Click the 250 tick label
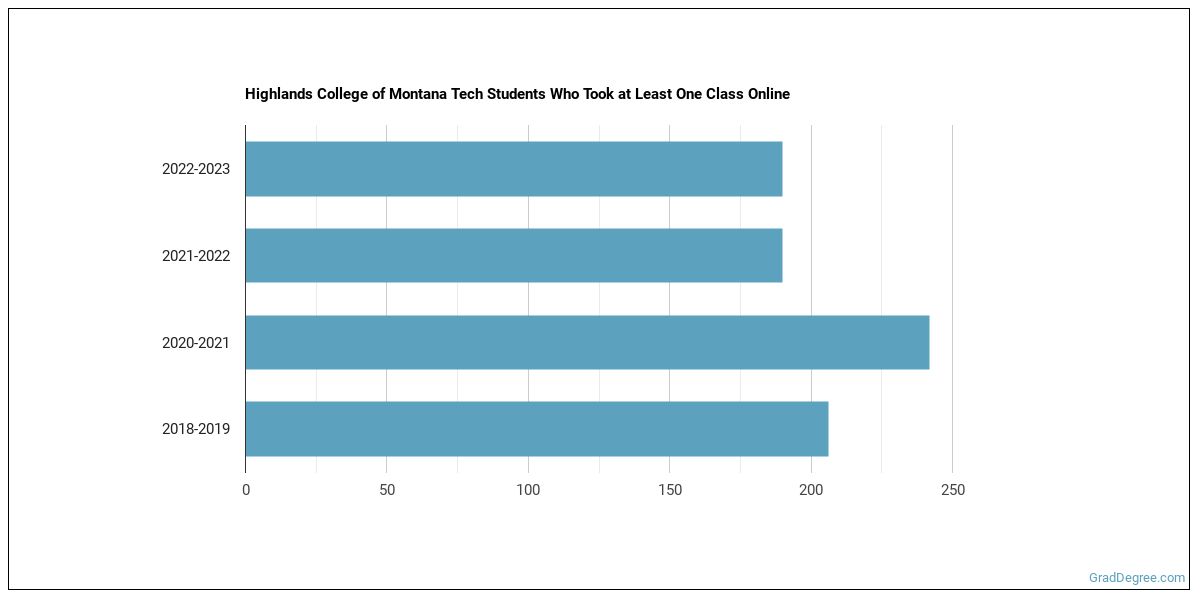 (953, 490)
